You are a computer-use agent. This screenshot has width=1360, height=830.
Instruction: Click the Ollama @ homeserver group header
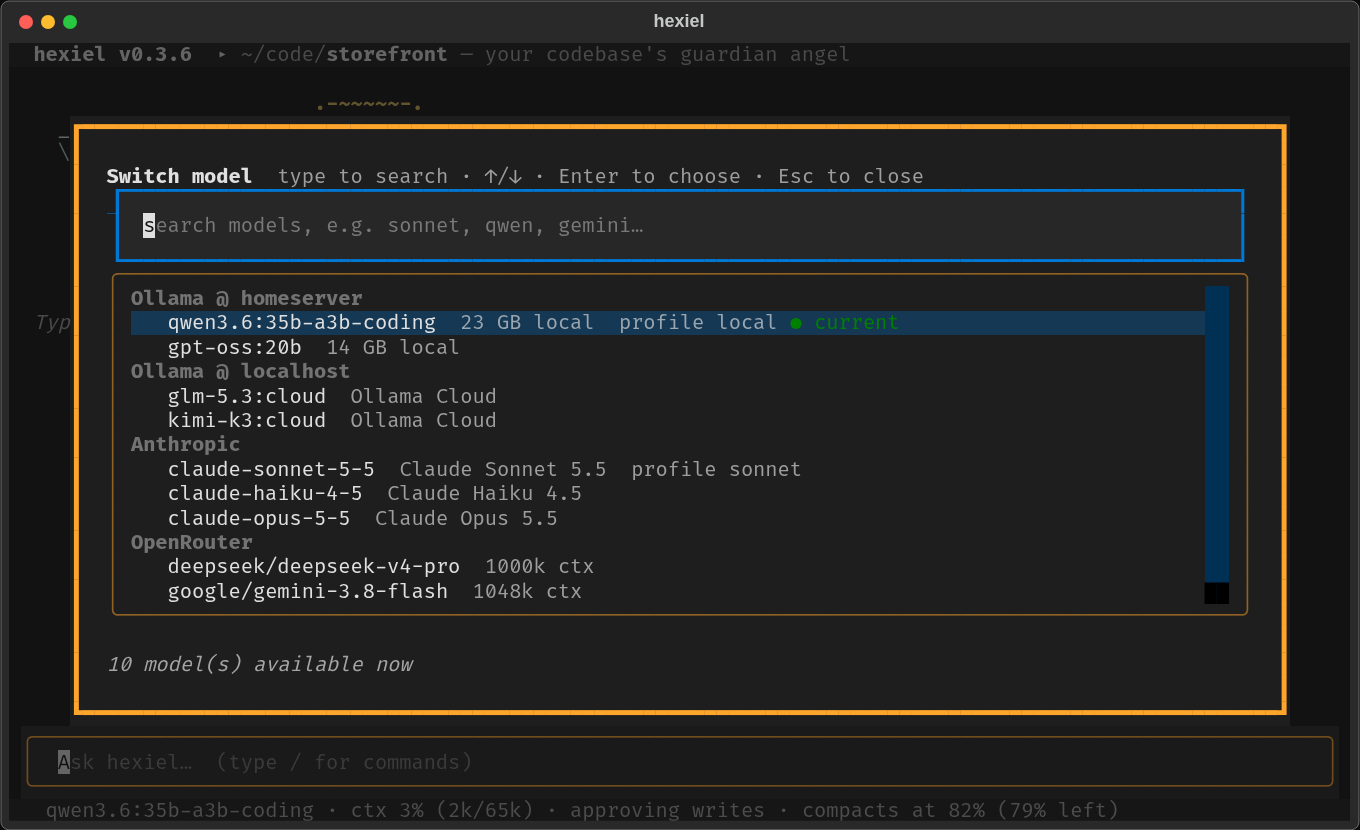point(247,298)
